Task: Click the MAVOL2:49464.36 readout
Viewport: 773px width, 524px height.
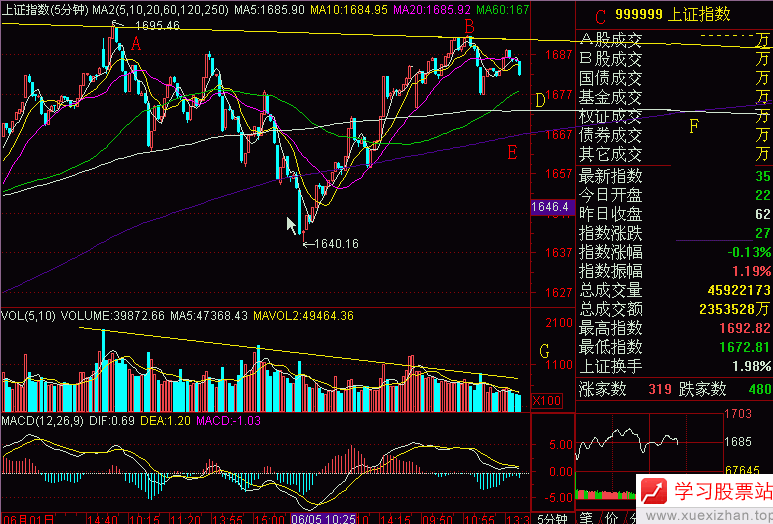Action: pos(303,315)
